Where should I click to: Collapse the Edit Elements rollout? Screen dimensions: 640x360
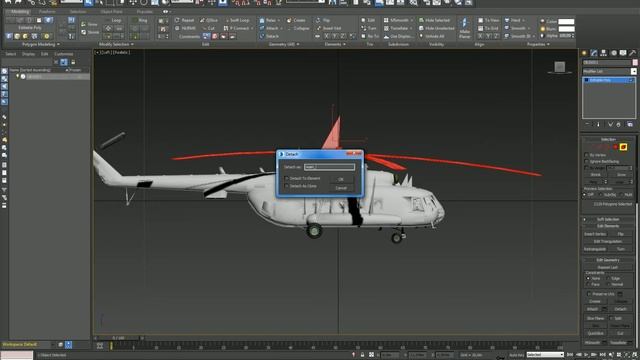point(608,226)
